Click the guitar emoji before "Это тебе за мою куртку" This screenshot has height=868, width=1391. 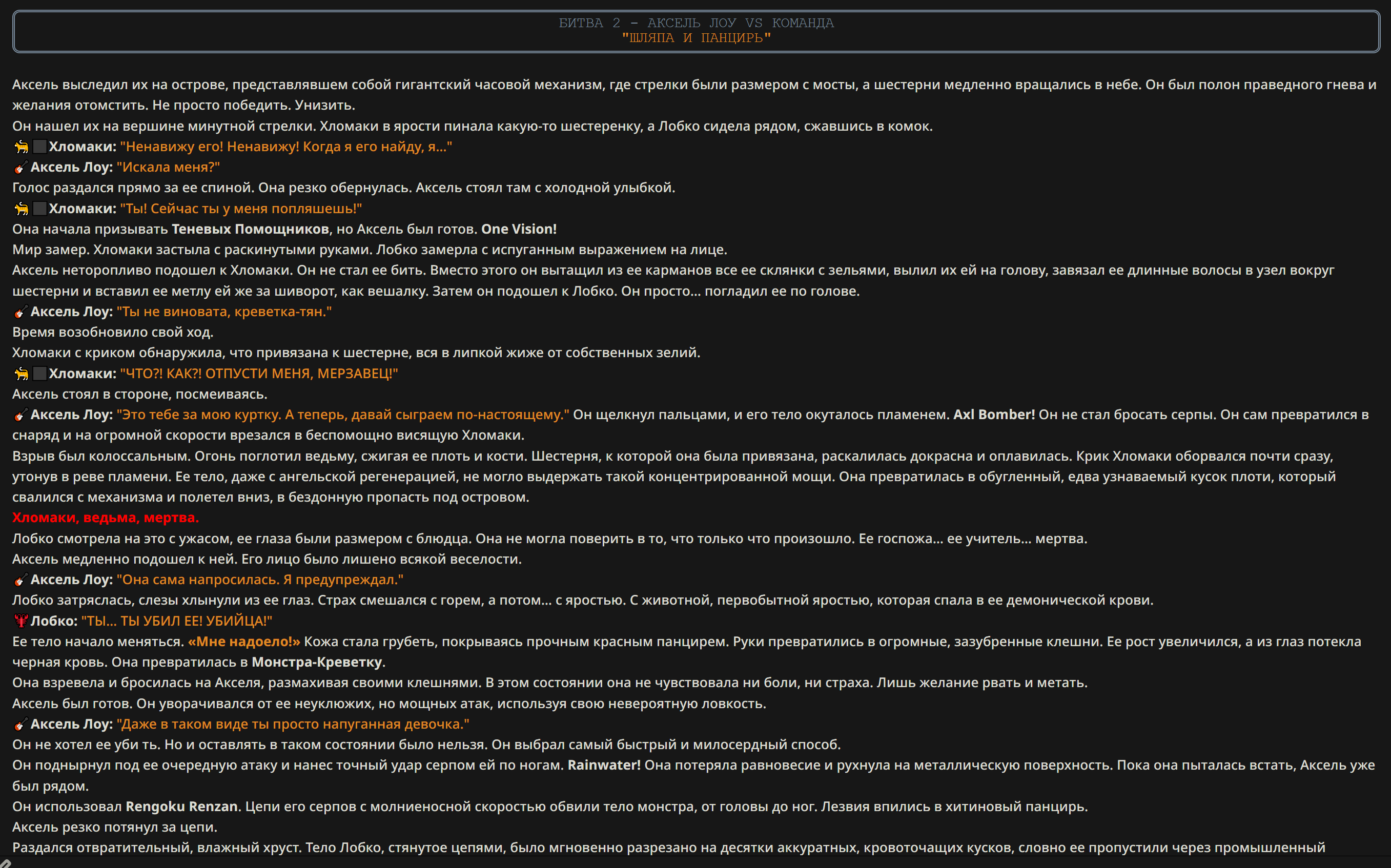click(20, 415)
